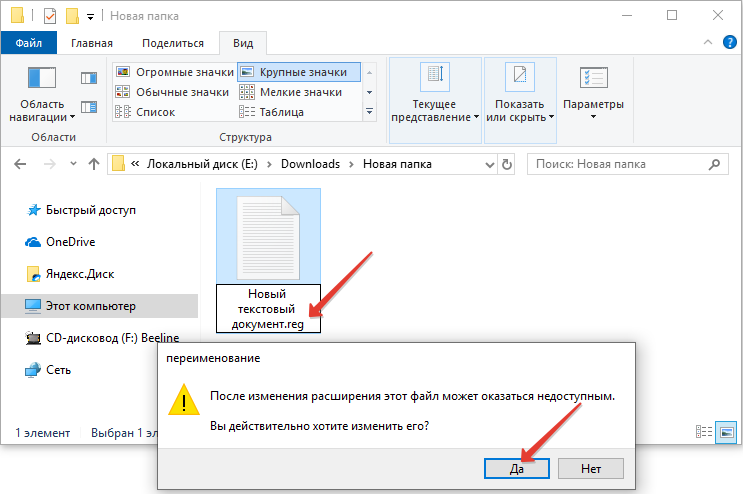The width and height of the screenshot is (743, 494).
Task: Collapse the ribbon with chevron
Action: (708, 42)
